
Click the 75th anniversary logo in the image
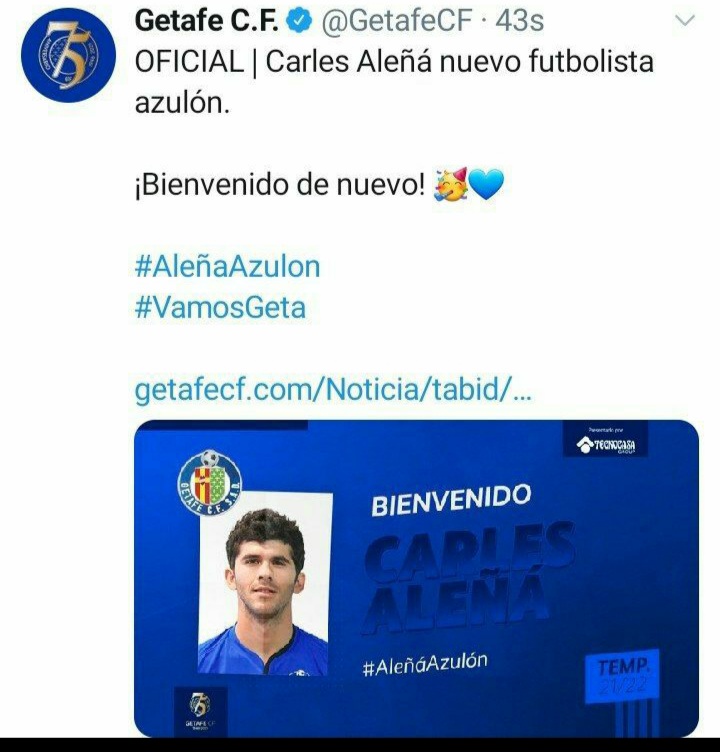(201, 709)
